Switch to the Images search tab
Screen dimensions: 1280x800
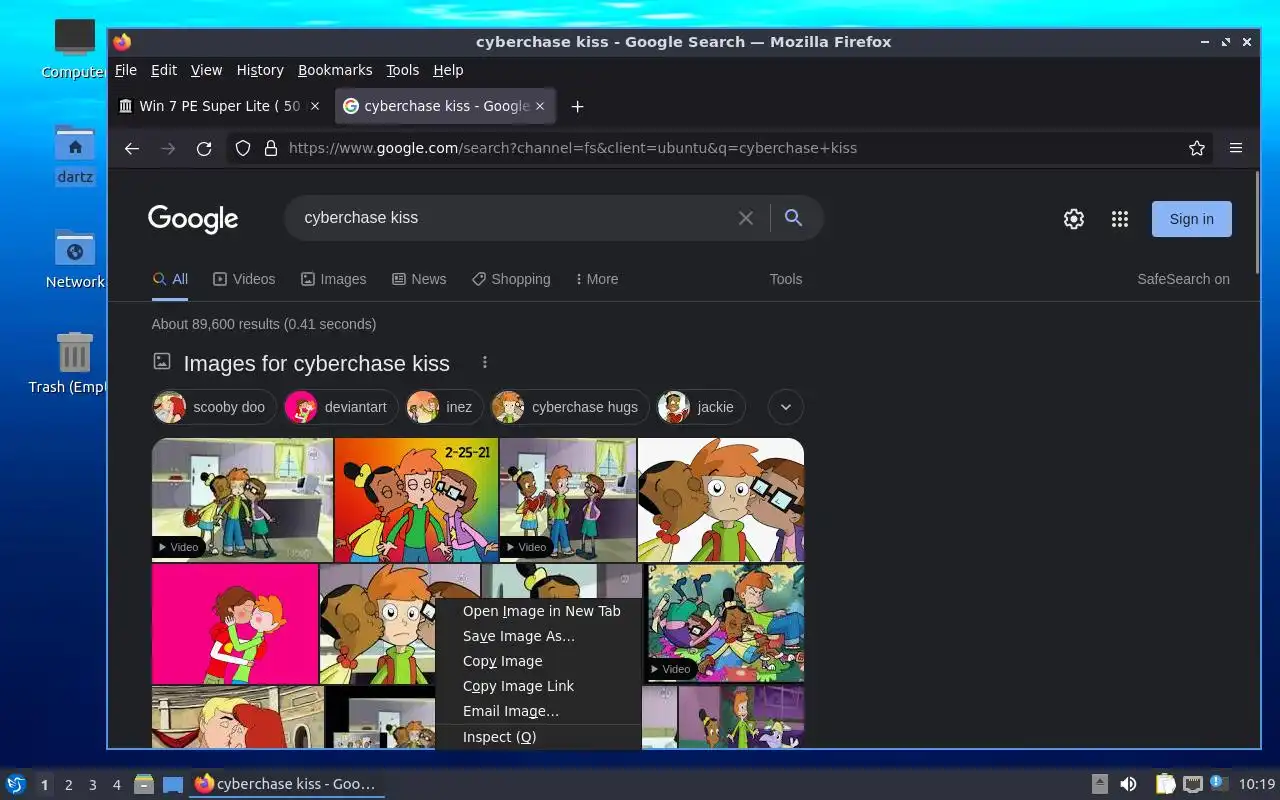pyautogui.click(x=334, y=279)
